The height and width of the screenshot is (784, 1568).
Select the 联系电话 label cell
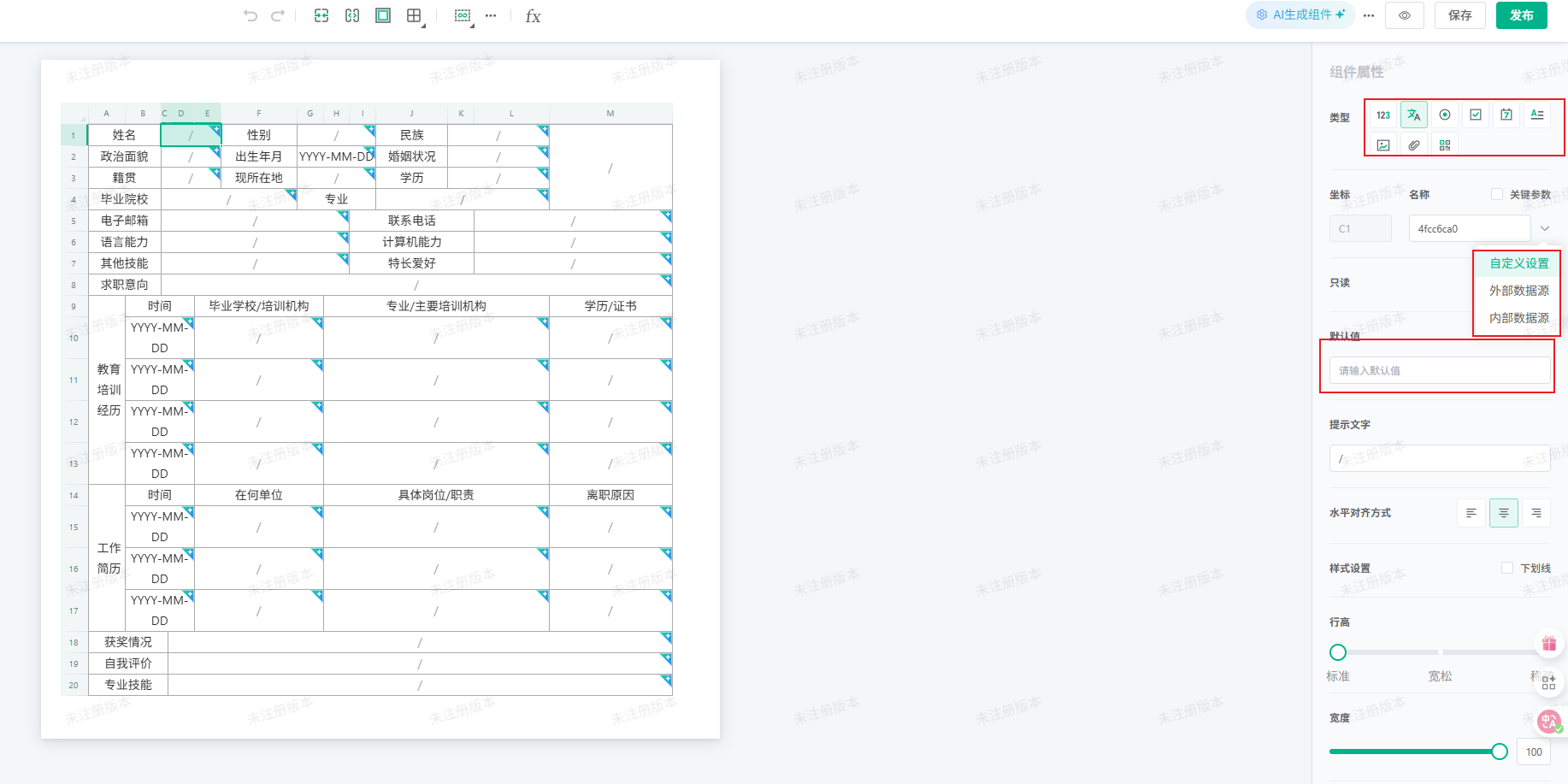click(411, 221)
